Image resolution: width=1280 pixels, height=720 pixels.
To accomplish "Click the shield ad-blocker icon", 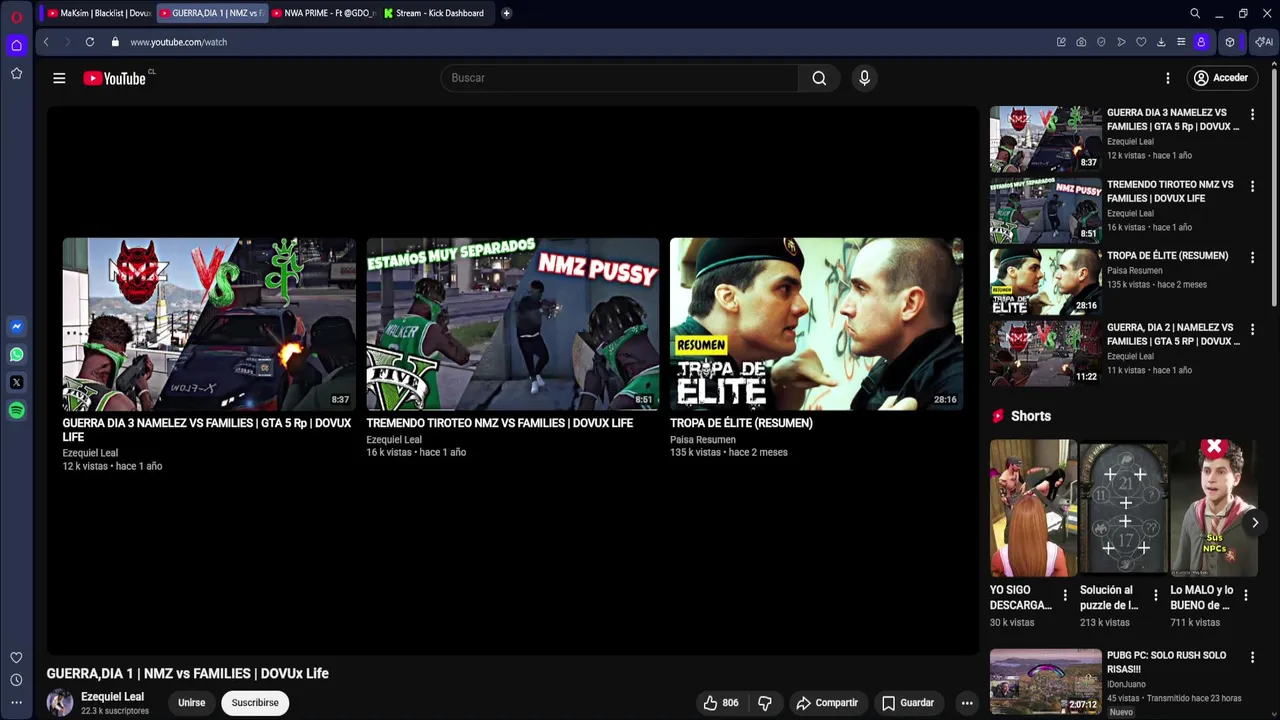I will [1101, 42].
